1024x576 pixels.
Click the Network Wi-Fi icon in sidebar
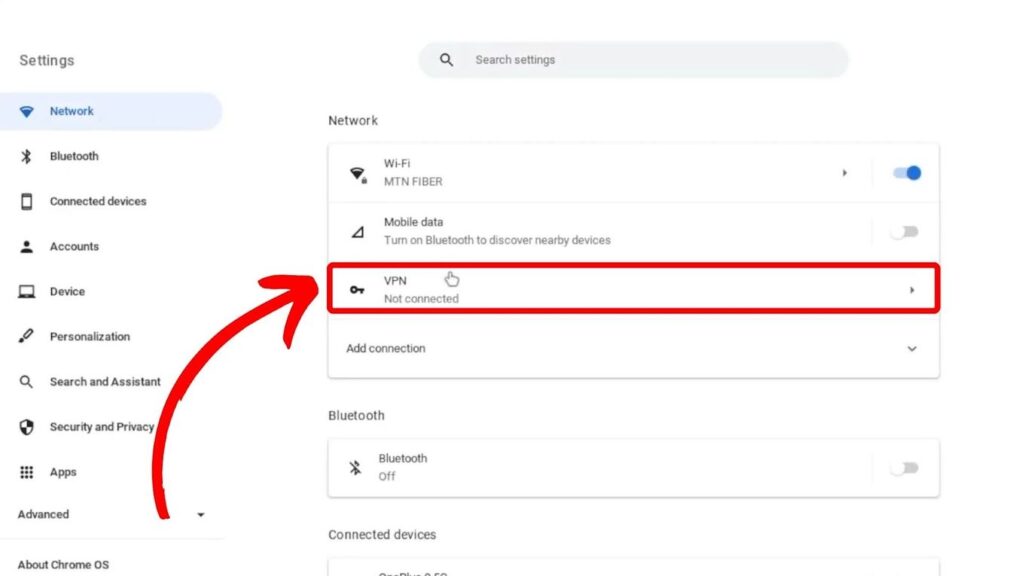pos(26,112)
